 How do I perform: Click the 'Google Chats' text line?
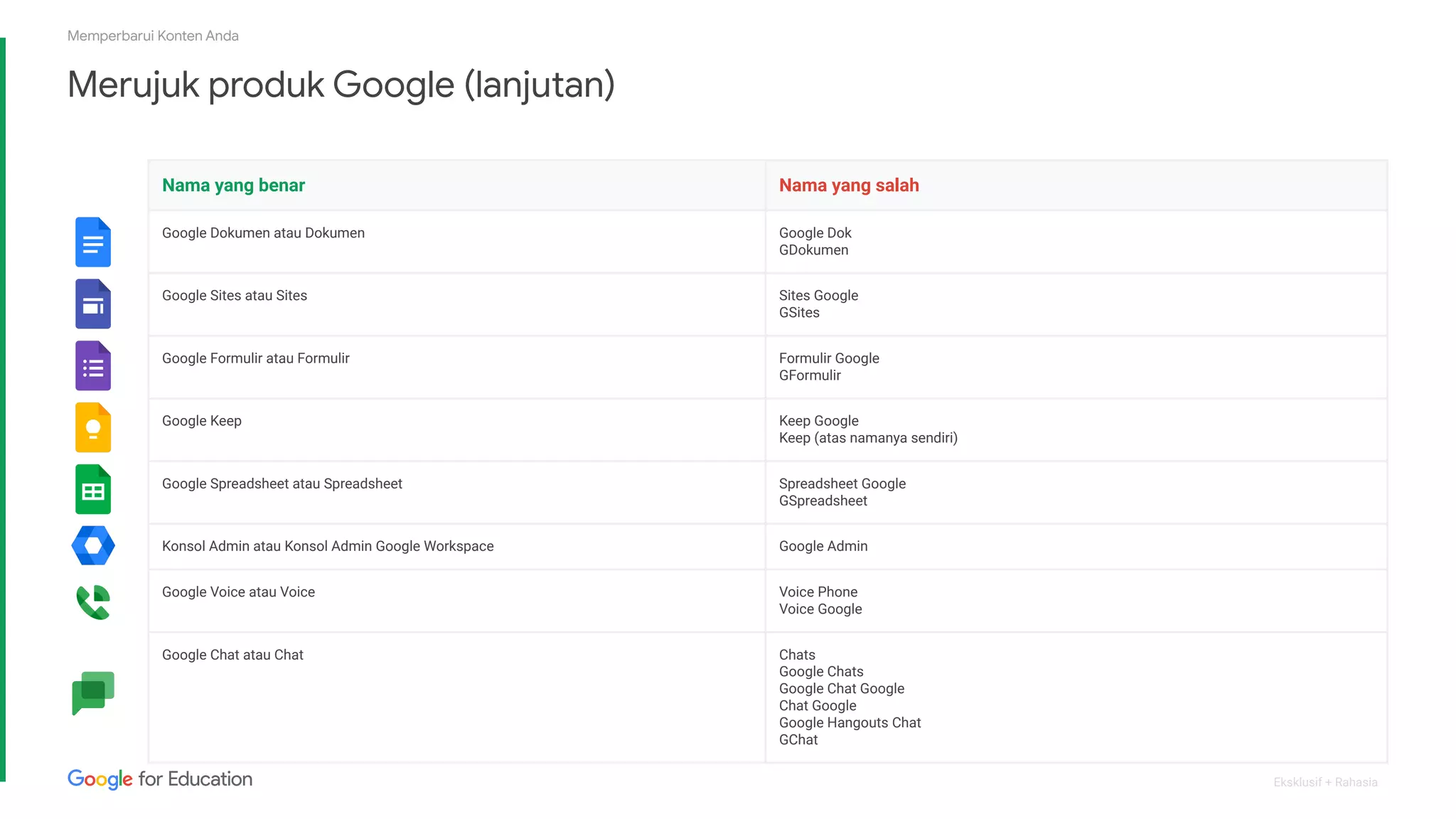pyautogui.click(x=821, y=672)
